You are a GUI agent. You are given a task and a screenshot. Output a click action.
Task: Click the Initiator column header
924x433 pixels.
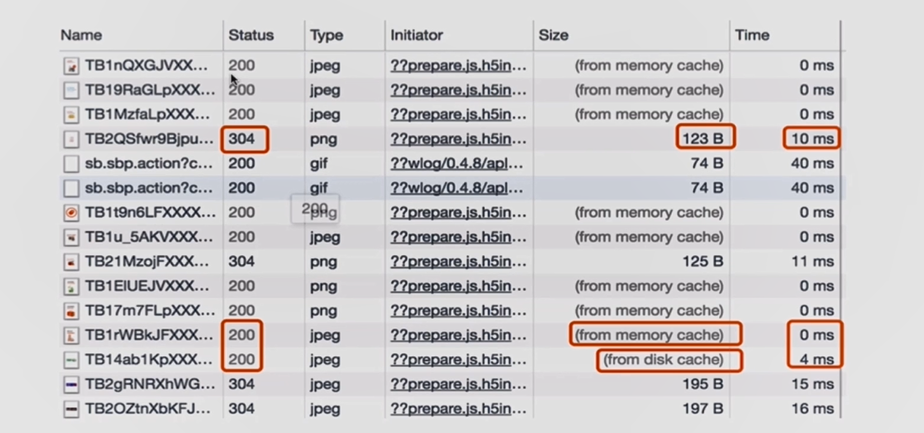[417, 35]
